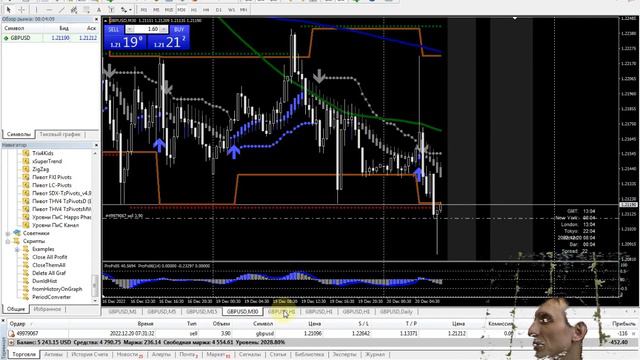Select fromHistoryOnGraph script

[57, 289]
